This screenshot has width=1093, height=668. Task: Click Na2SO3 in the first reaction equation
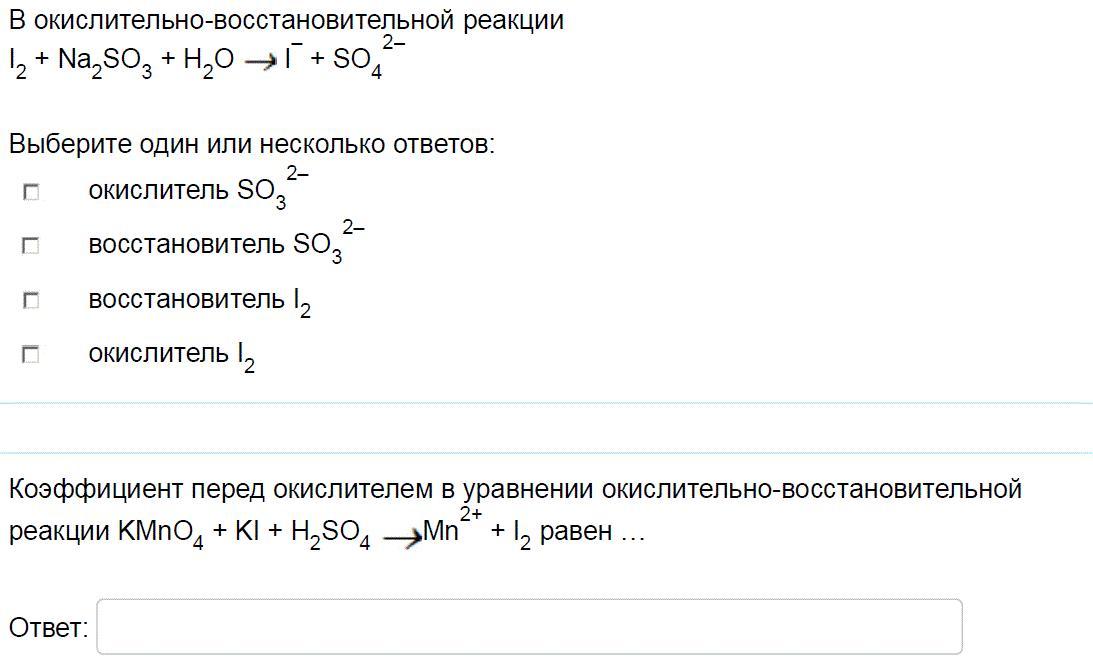105,62
